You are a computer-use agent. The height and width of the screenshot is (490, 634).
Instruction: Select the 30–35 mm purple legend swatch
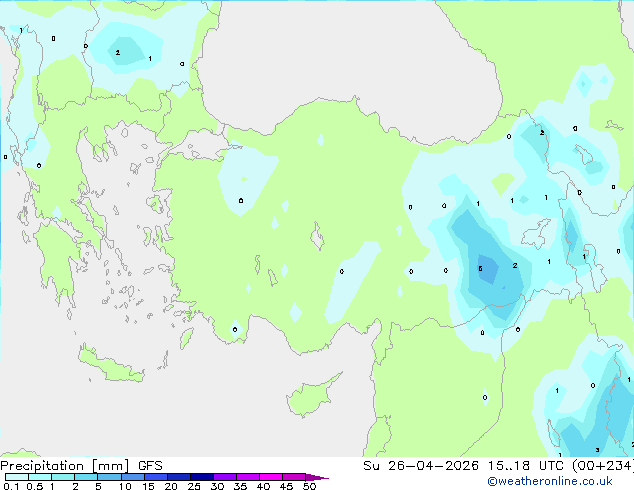[x=225, y=477]
